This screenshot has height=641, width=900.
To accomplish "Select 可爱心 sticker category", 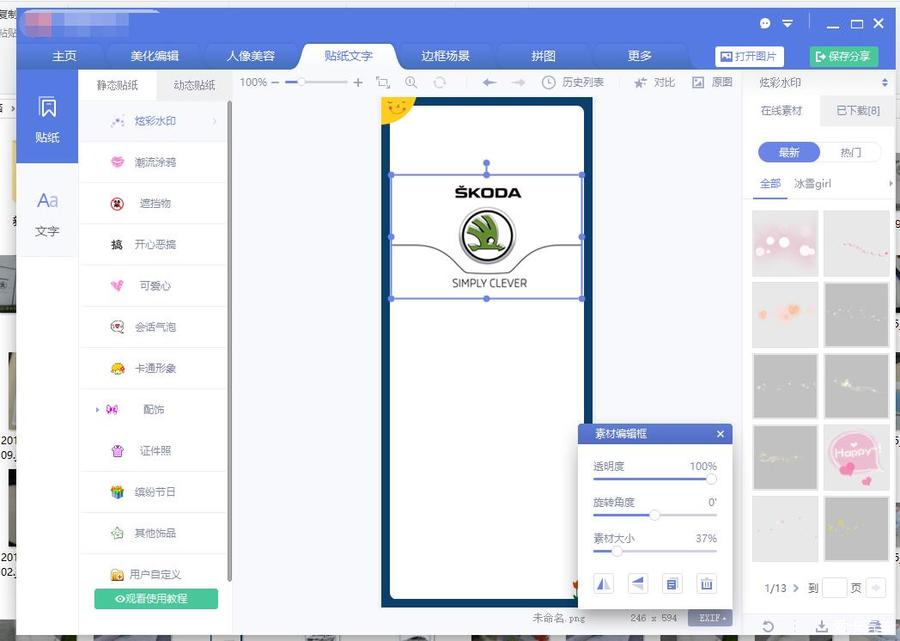I will pyautogui.click(x=153, y=286).
